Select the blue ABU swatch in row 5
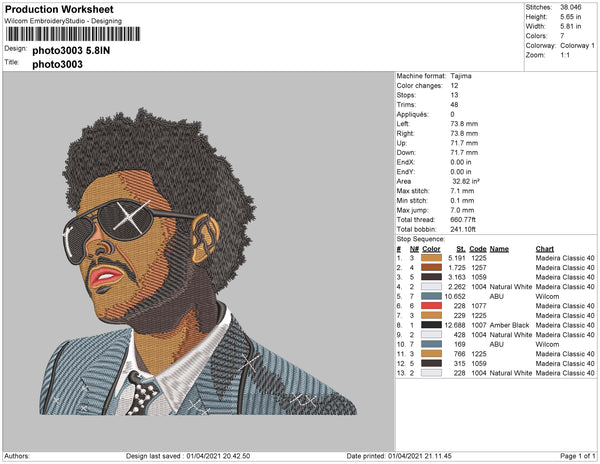Screen dimensions: 600x464 pyautogui.click(x=431, y=296)
